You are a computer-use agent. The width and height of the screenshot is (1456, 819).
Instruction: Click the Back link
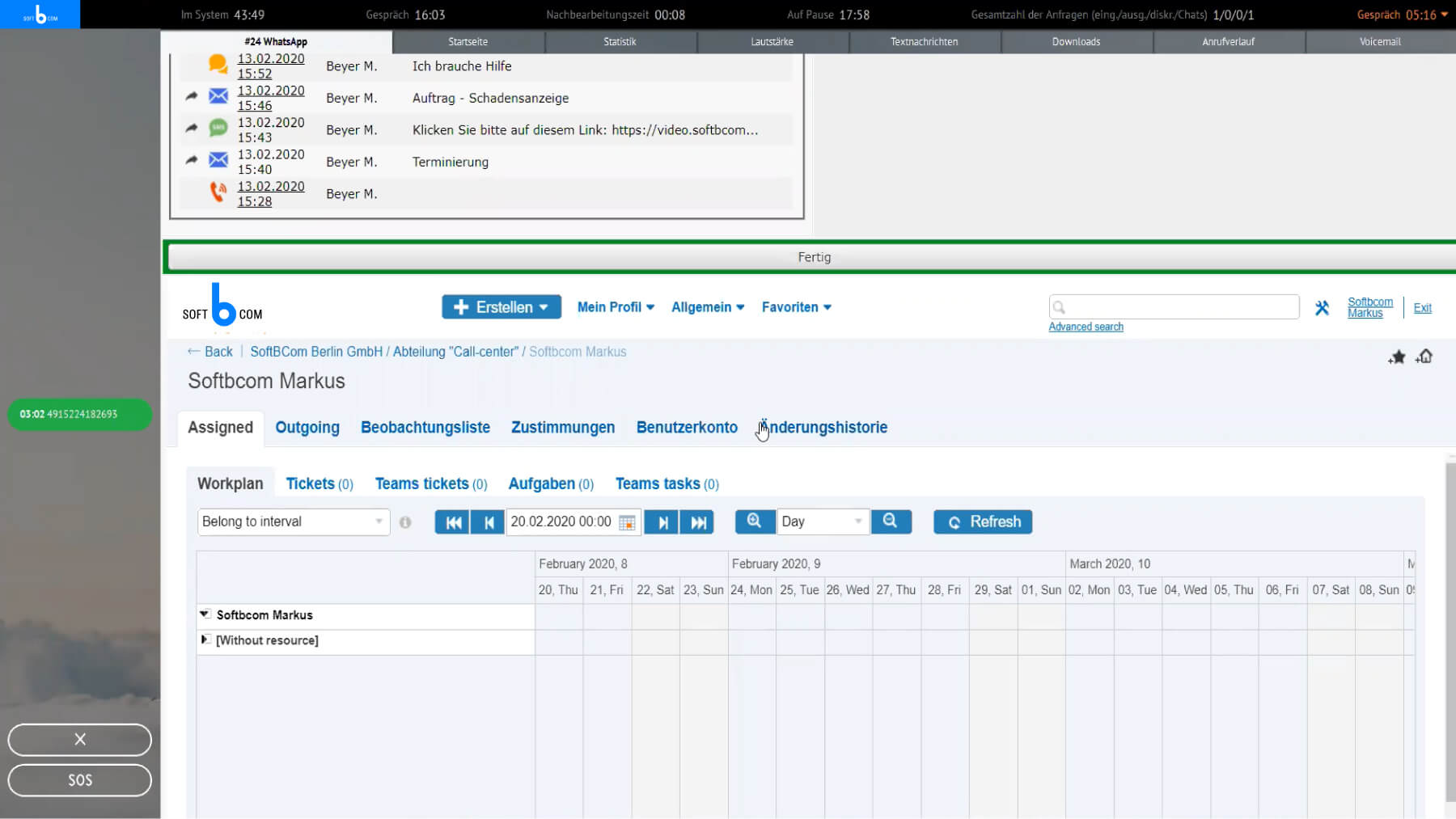pos(210,352)
